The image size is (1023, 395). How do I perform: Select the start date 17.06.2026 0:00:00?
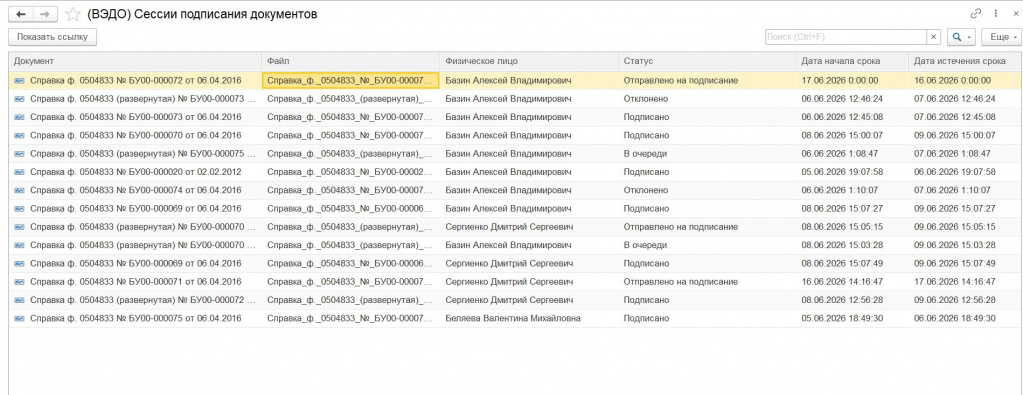(852, 81)
